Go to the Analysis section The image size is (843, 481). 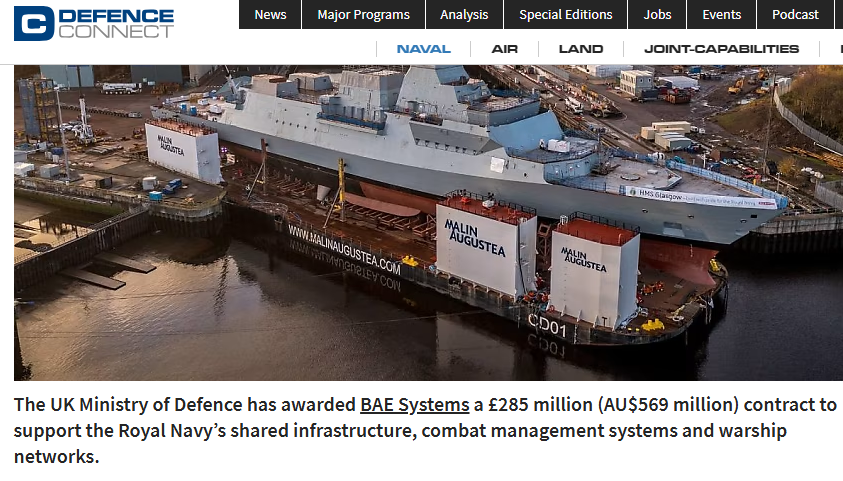464,15
